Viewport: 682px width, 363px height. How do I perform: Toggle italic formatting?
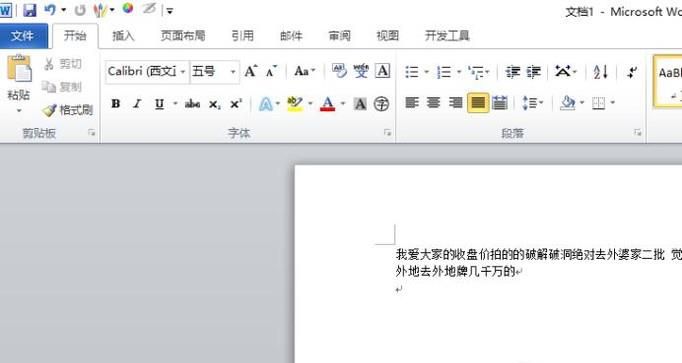coord(137,104)
